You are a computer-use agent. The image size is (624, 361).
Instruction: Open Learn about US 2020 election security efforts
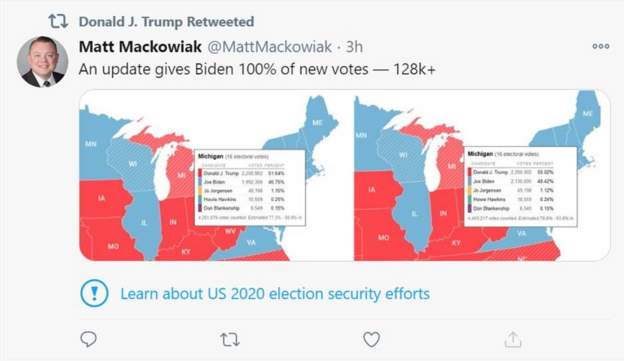[x=275, y=294]
